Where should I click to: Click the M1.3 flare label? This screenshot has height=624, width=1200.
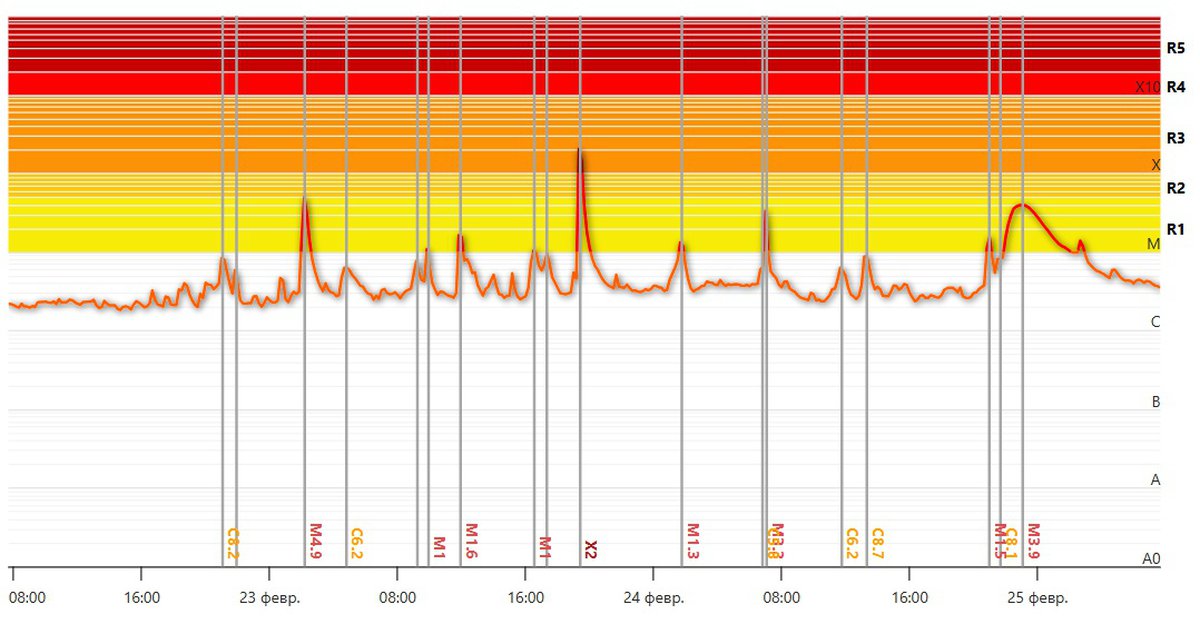(x=693, y=541)
